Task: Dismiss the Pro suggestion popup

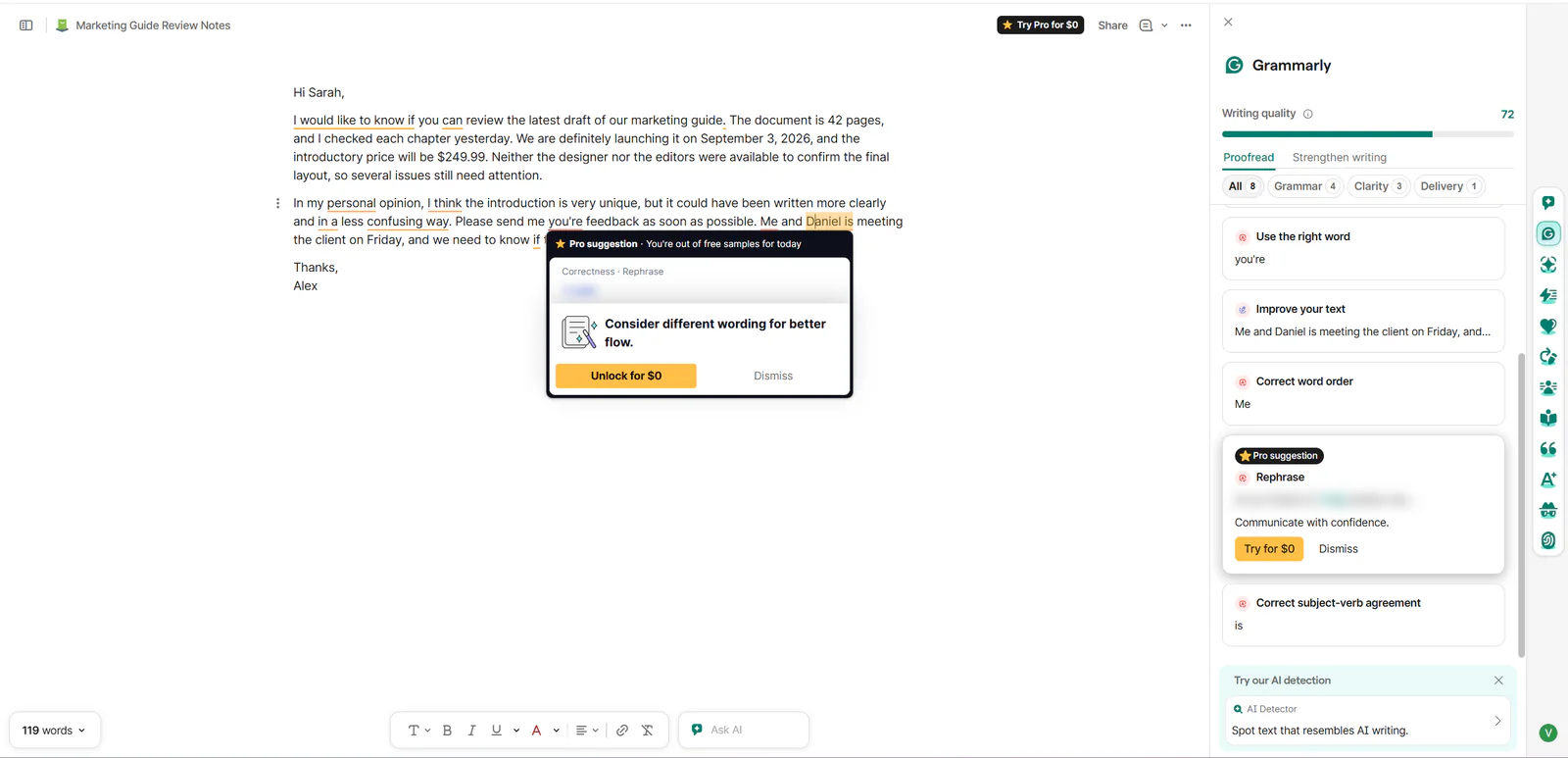Action: tap(773, 376)
